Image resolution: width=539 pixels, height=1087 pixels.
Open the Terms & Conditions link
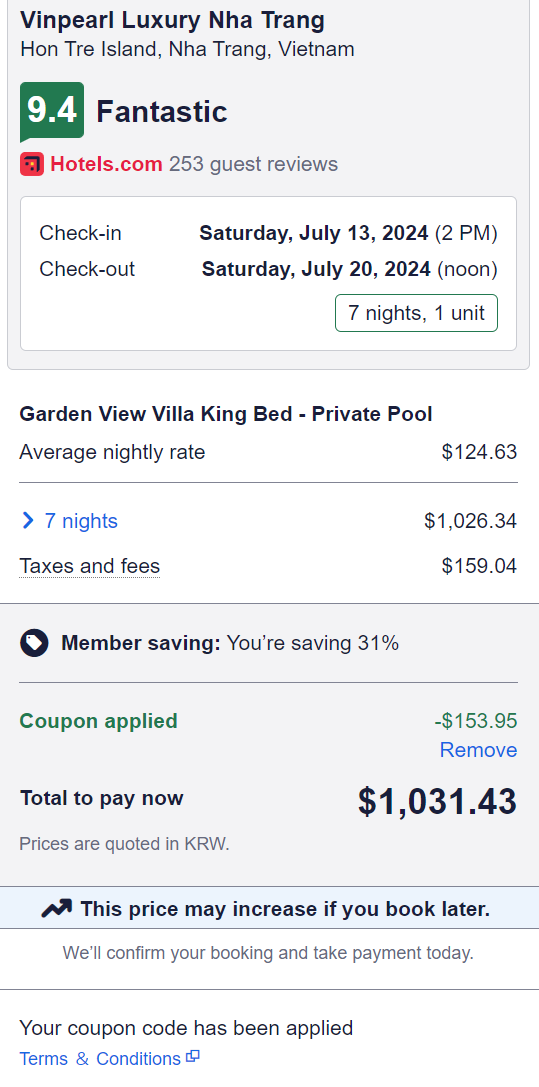(100, 1059)
